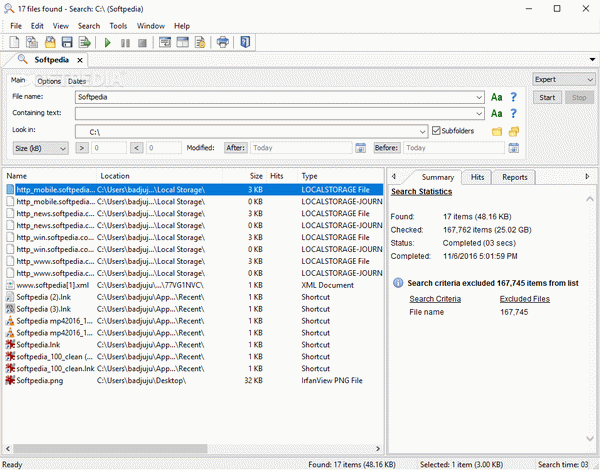Toggle the search criteria pane toolbar icon

point(165,42)
